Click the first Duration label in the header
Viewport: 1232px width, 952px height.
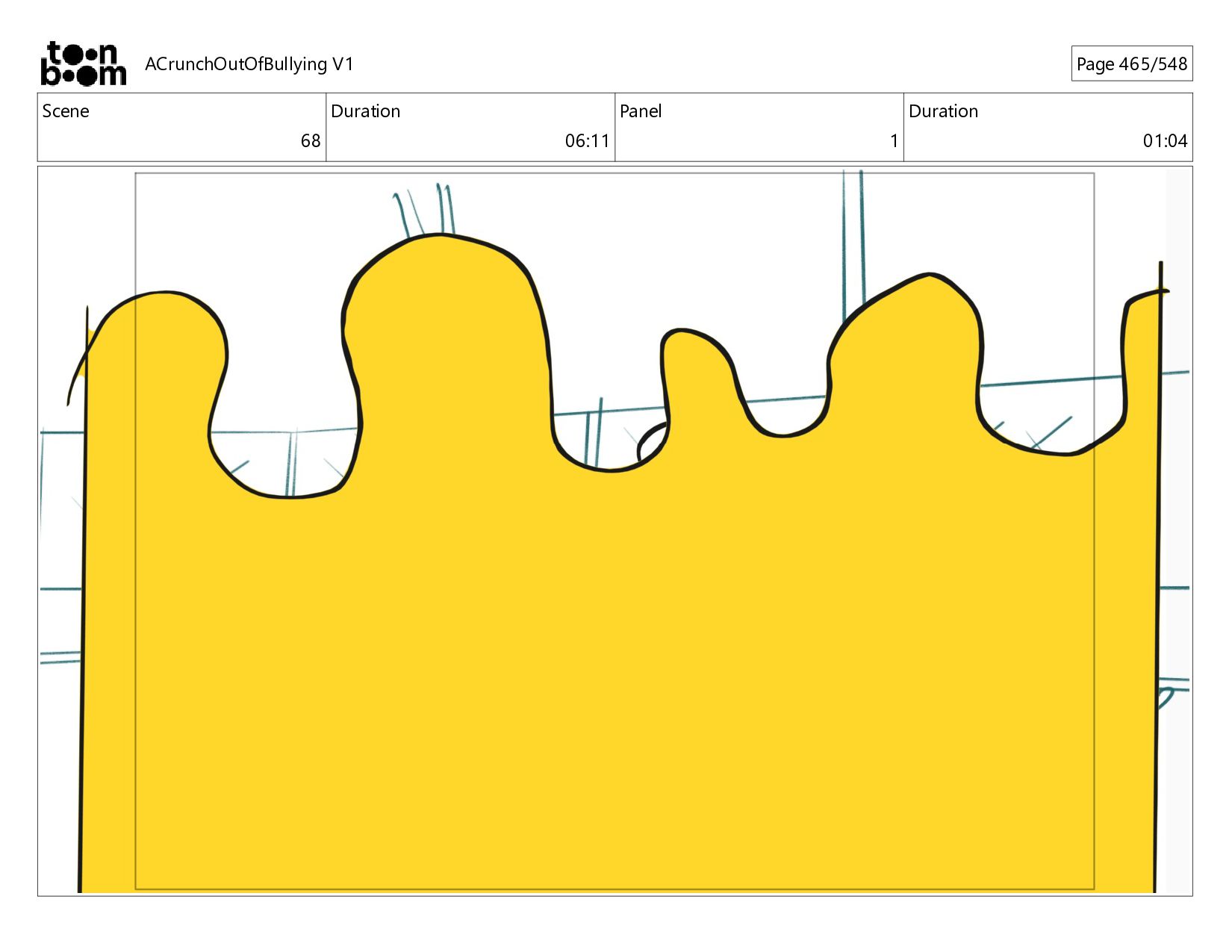click(x=365, y=111)
